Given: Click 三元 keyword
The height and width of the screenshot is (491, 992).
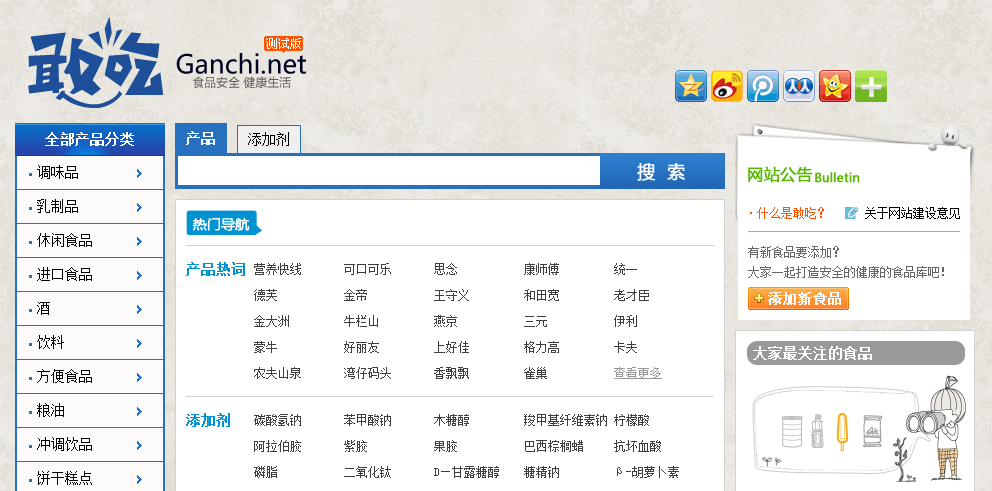Looking at the screenshot, I should pos(536,321).
